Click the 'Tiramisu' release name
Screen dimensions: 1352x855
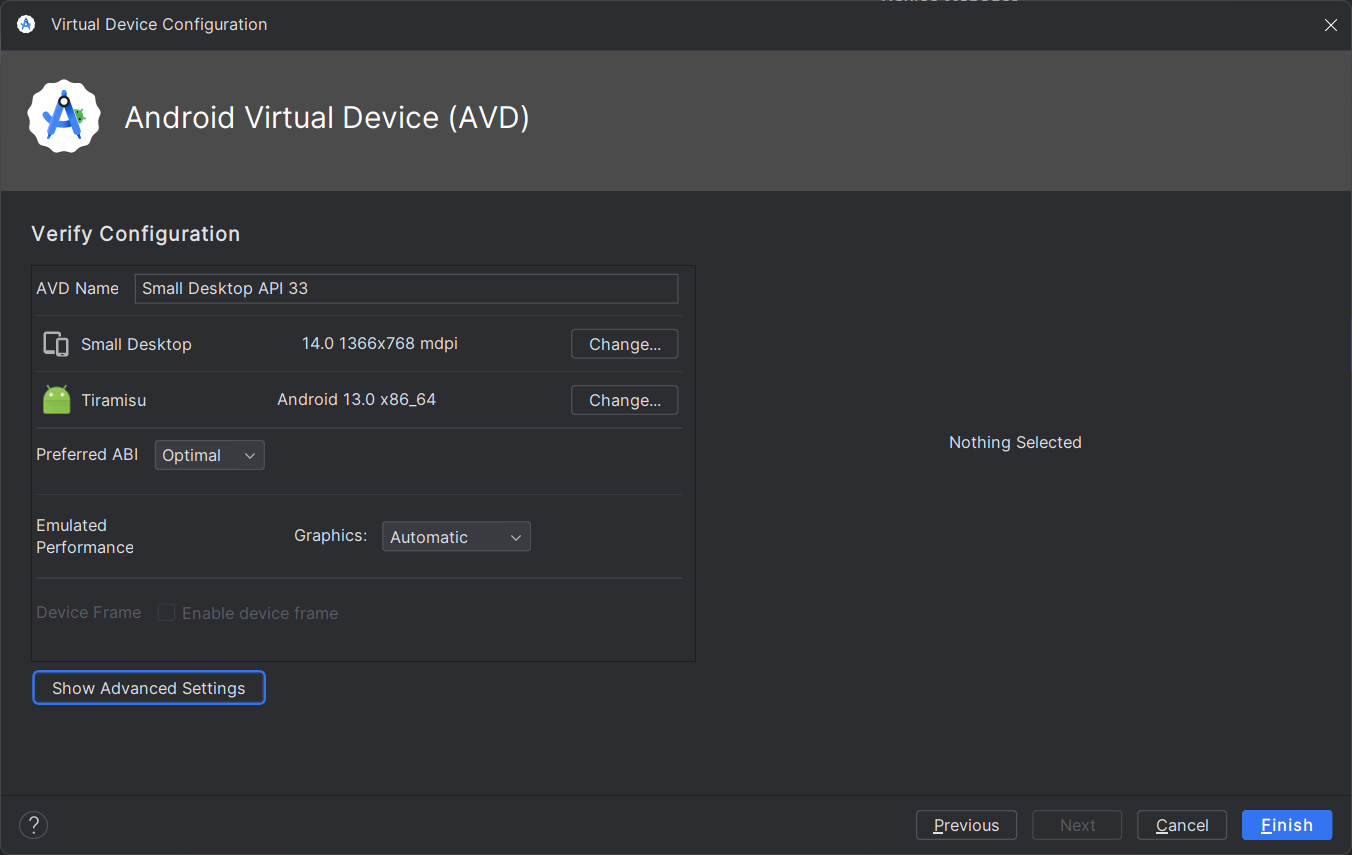pos(114,400)
